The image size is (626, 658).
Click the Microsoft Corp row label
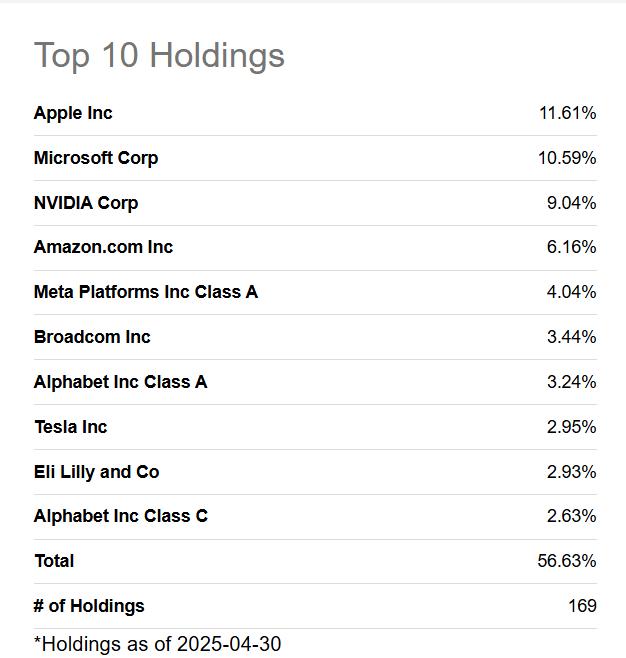tap(96, 158)
